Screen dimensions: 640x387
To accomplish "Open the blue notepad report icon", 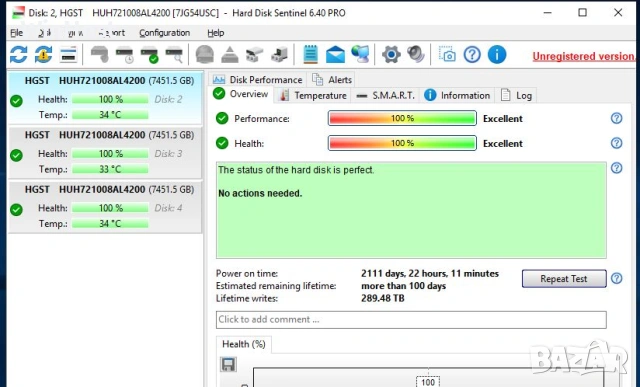I will tap(311, 54).
